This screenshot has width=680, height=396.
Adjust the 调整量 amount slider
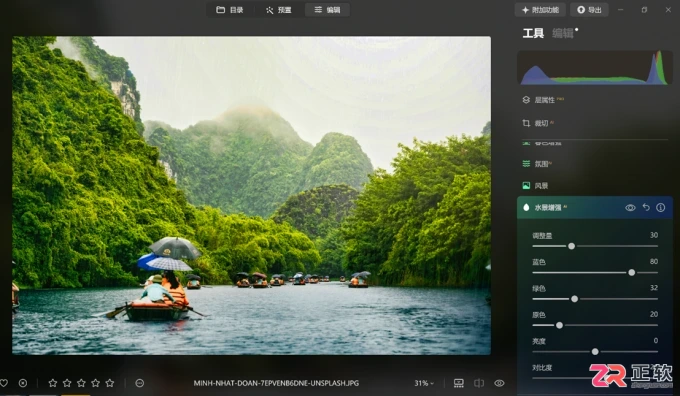(x=572, y=246)
